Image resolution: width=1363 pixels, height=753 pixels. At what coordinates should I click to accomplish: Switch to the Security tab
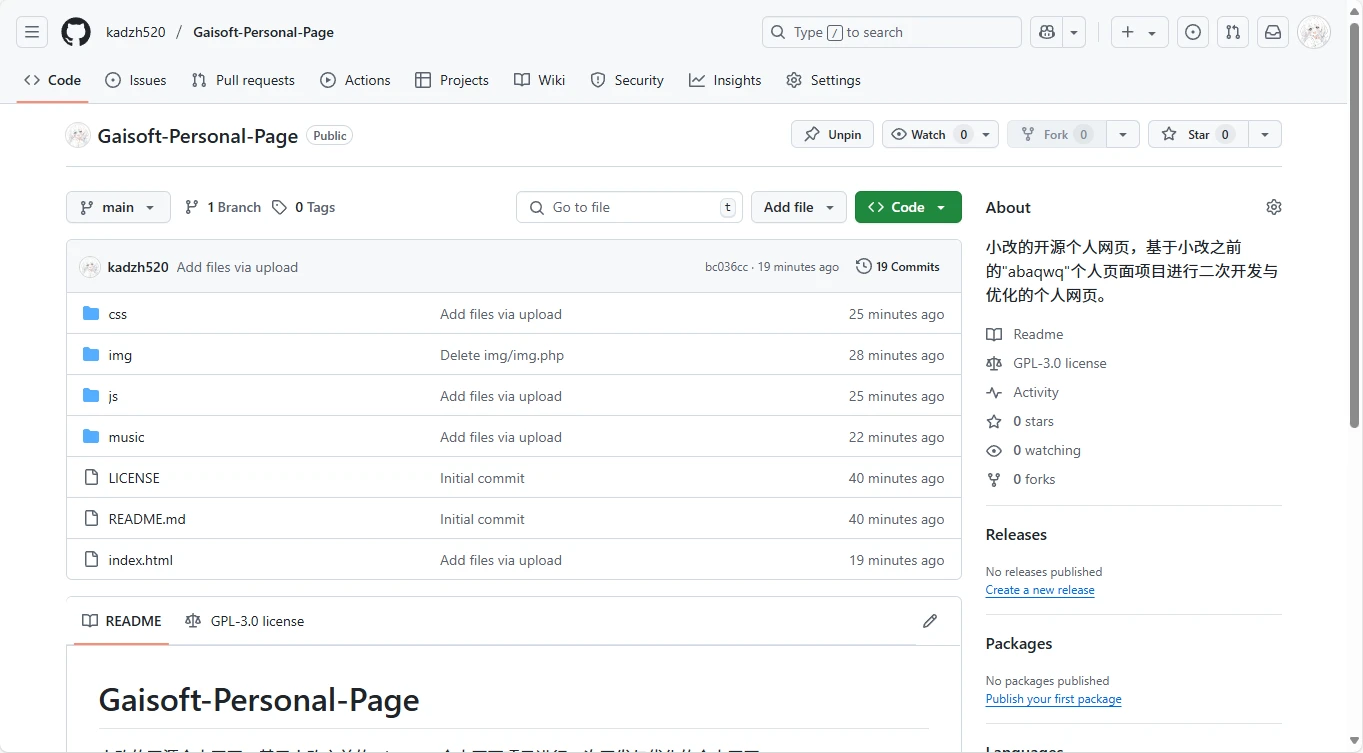click(627, 80)
